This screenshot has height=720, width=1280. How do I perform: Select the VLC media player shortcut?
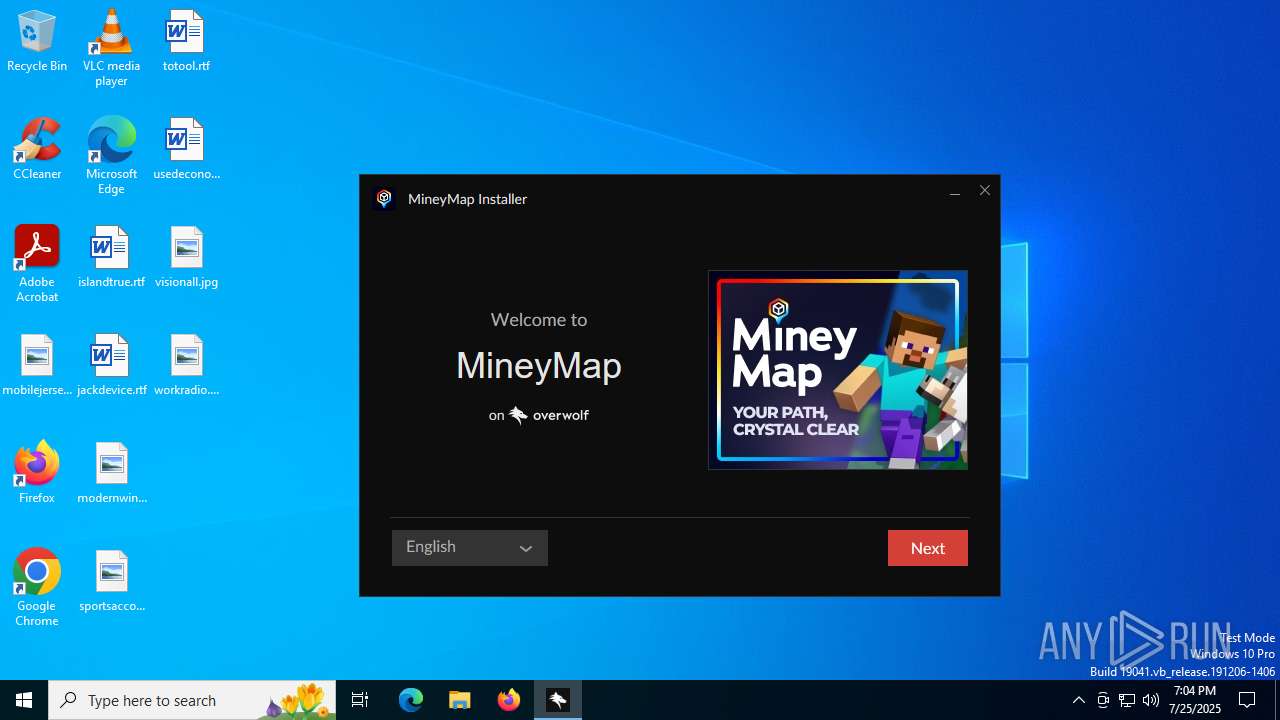click(x=111, y=48)
